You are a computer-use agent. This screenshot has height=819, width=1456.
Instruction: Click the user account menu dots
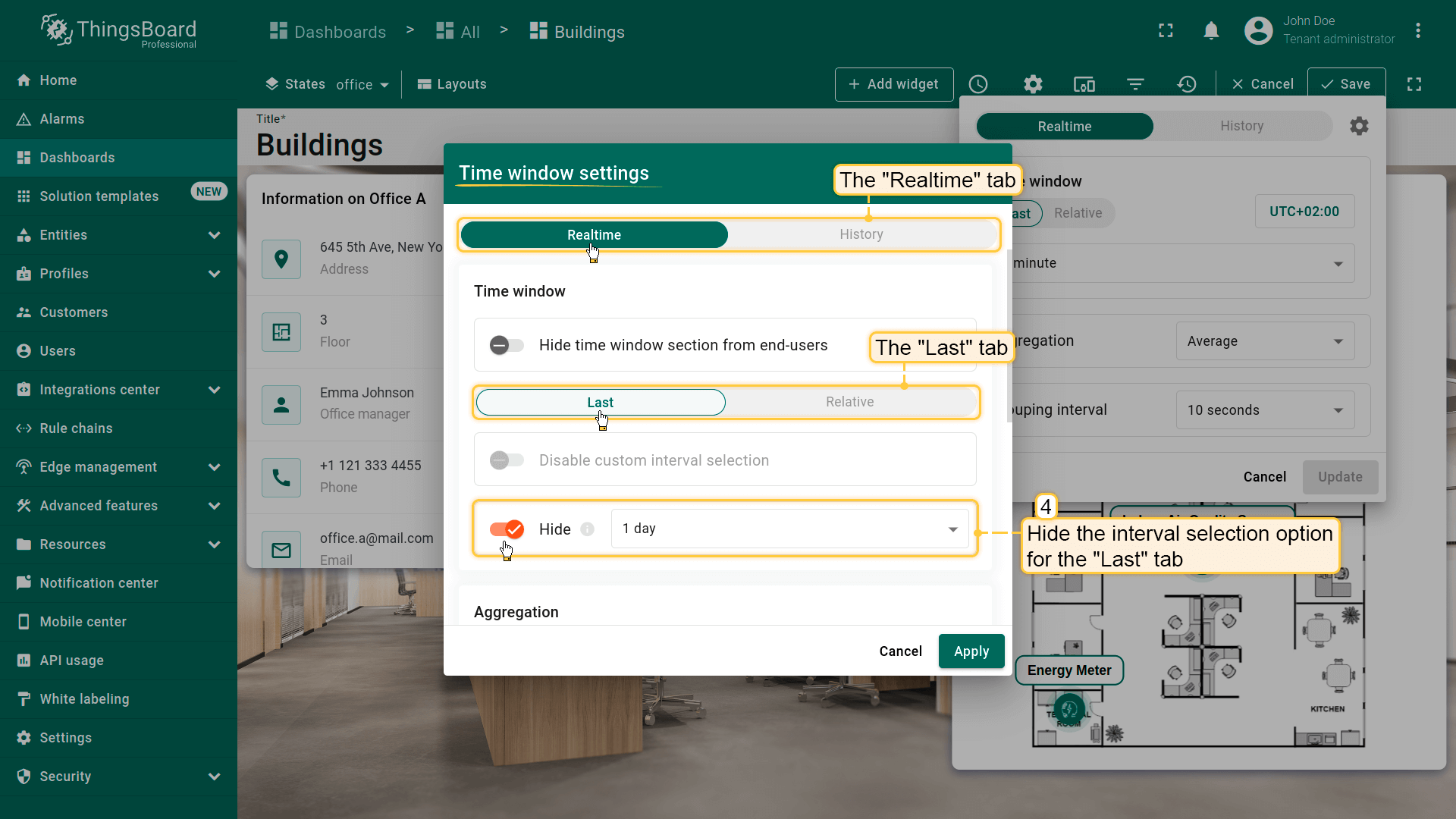(1417, 31)
